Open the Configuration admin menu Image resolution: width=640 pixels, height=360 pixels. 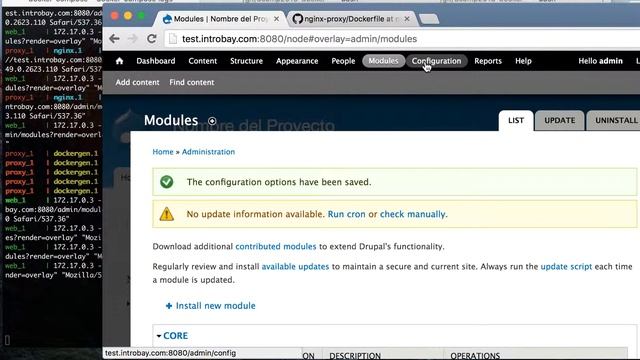436,61
